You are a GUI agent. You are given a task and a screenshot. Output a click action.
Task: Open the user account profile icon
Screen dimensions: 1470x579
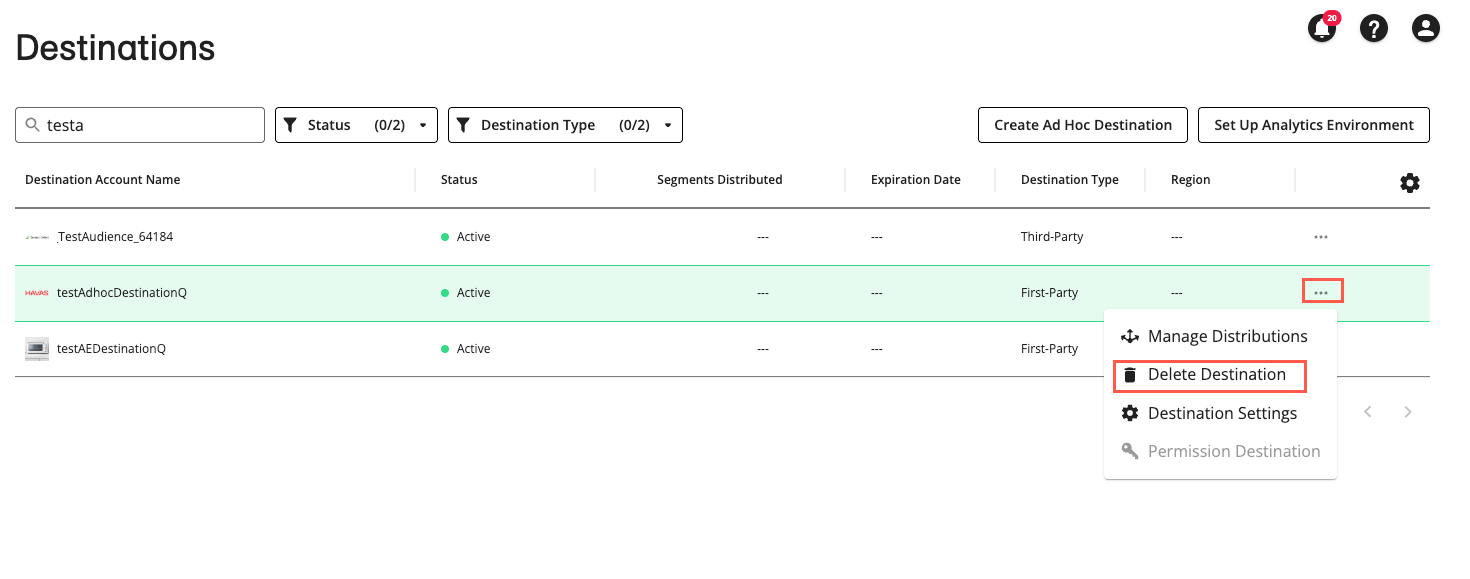click(x=1426, y=28)
